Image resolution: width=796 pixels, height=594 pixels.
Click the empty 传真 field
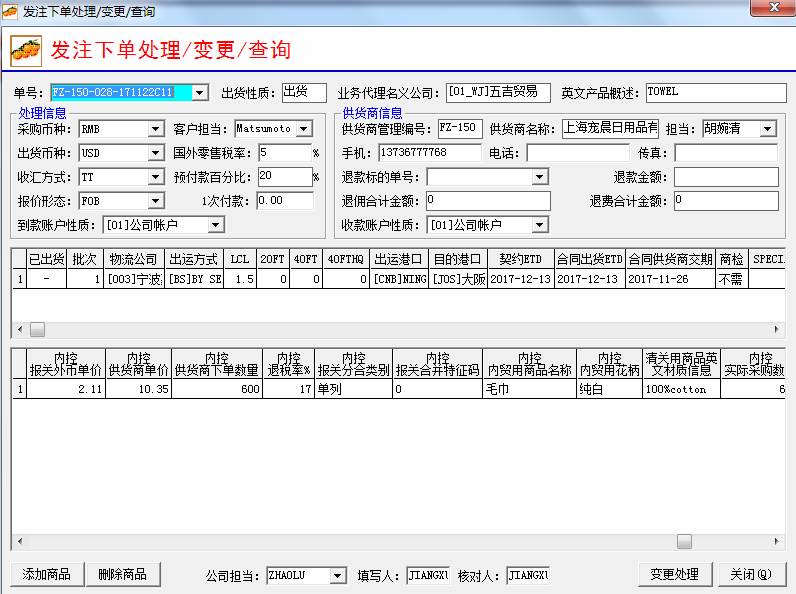[726, 153]
